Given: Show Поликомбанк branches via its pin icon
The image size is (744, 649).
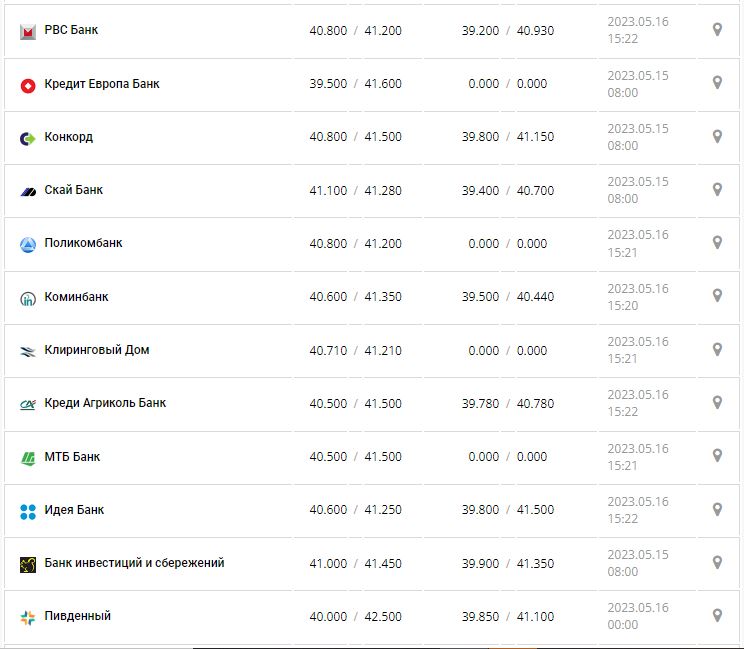Looking at the screenshot, I should tap(717, 242).
